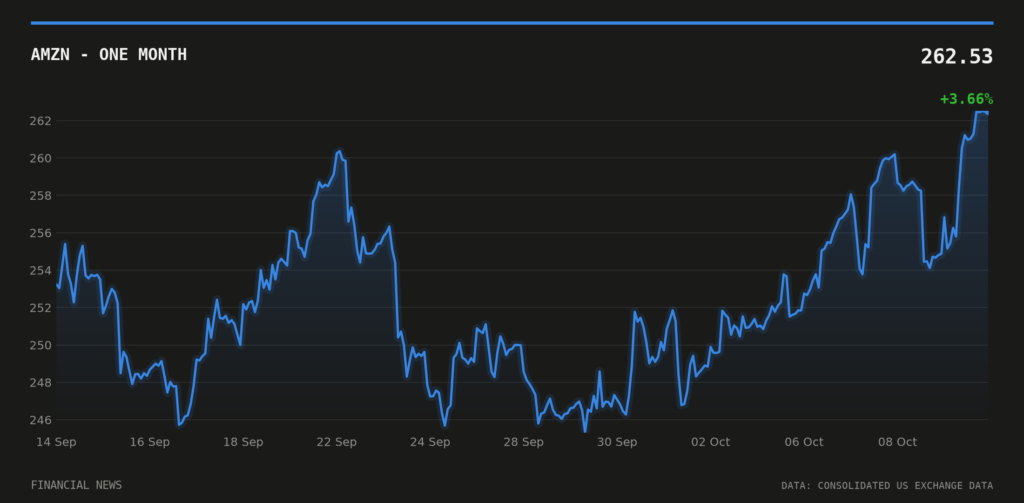Click the AMZN - ONE MONTH title

108,55
